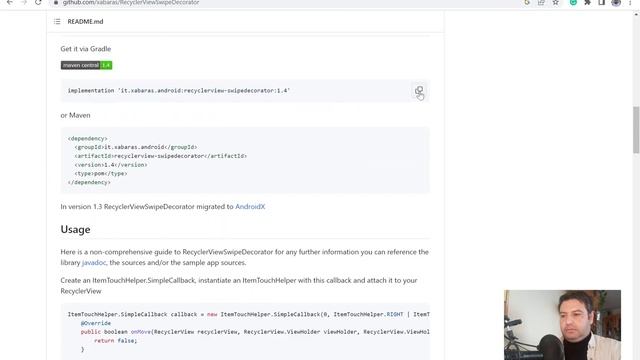
Task: Open the Chrome profile avatar
Action: click(x=616, y=2)
